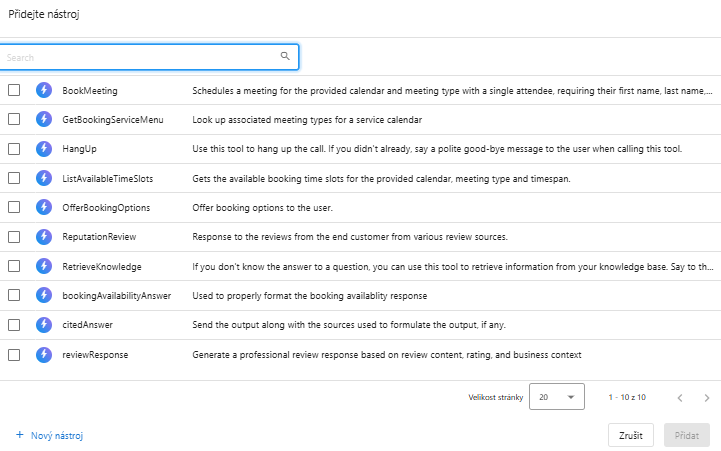Open the page size dropdown showing 20
This screenshot has height=451, width=721.
coord(556,396)
